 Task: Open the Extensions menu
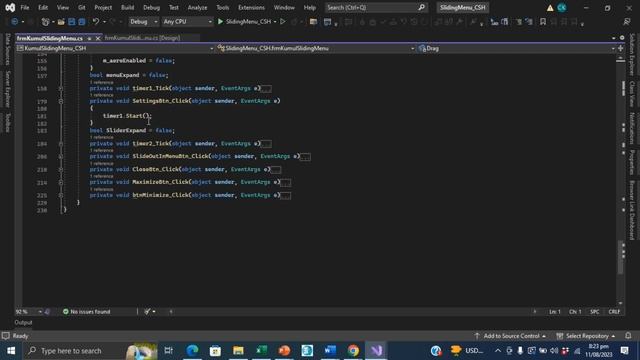(251, 7)
